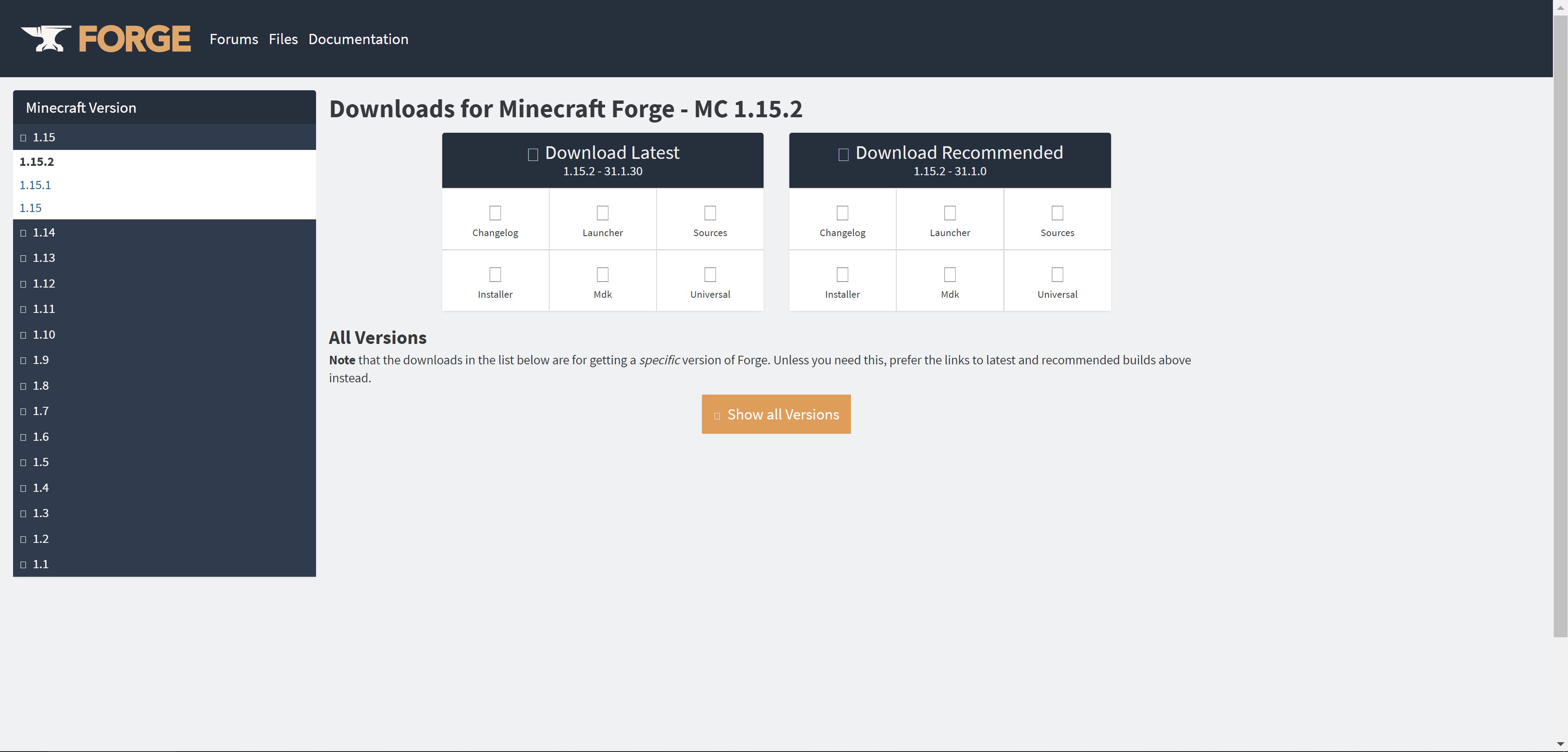Click the Download Latest 1.15.2 - 31.1.30 header
The image size is (1568, 752).
pos(603,160)
